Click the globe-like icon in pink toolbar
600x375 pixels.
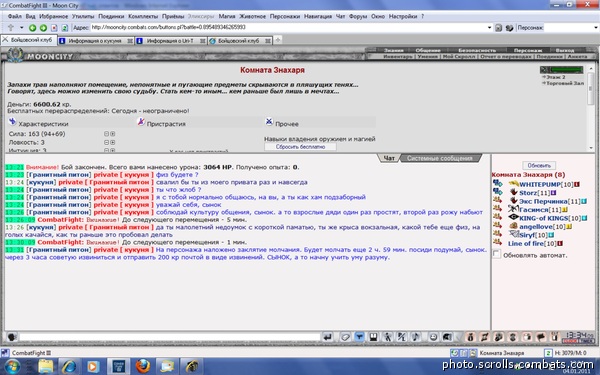pos(499,337)
